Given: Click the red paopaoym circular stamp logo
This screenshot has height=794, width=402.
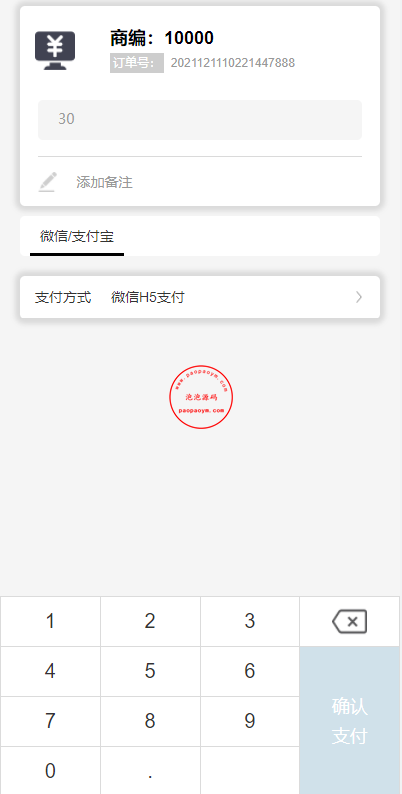Looking at the screenshot, I should coord(201,397).
